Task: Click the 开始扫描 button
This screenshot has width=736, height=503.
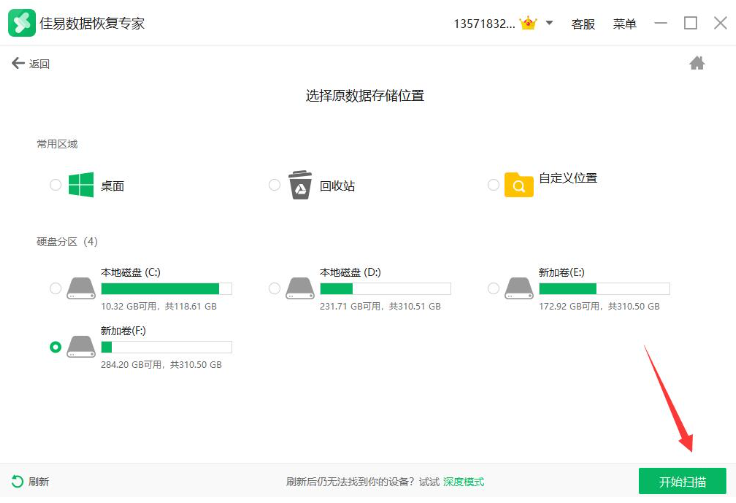Action: click(x=682, y=481)
